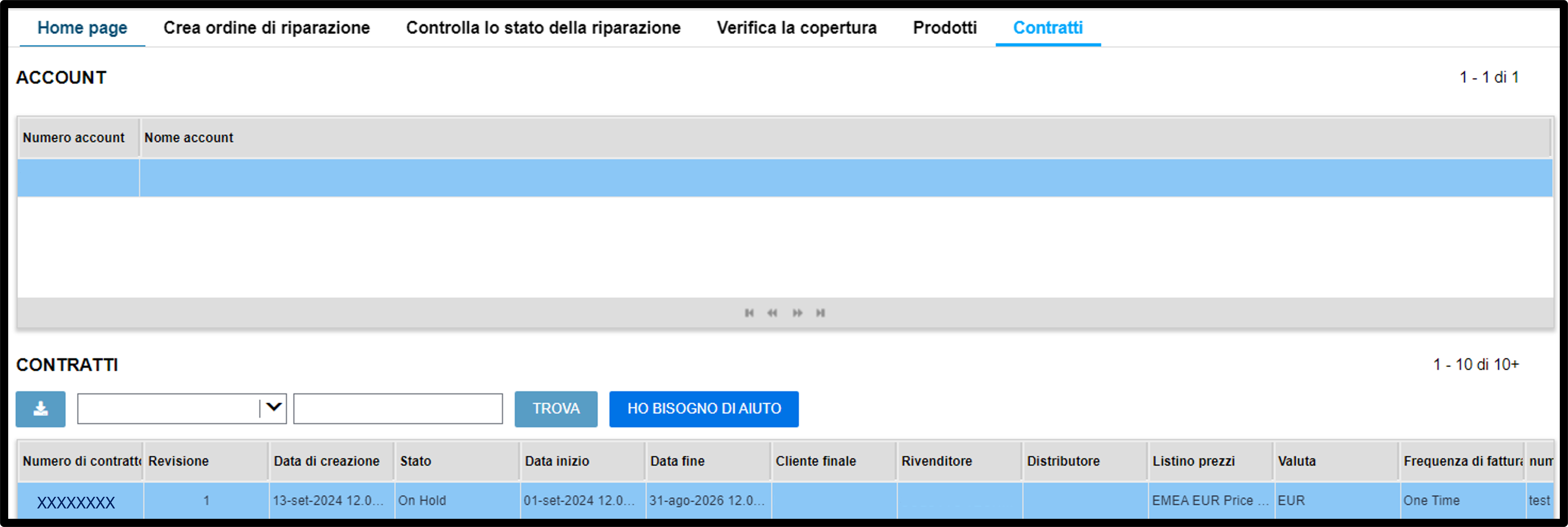Open Crea ordine di riparazione tab
The height and width of the screenshot is (527, 1568).
click(267, 28)
